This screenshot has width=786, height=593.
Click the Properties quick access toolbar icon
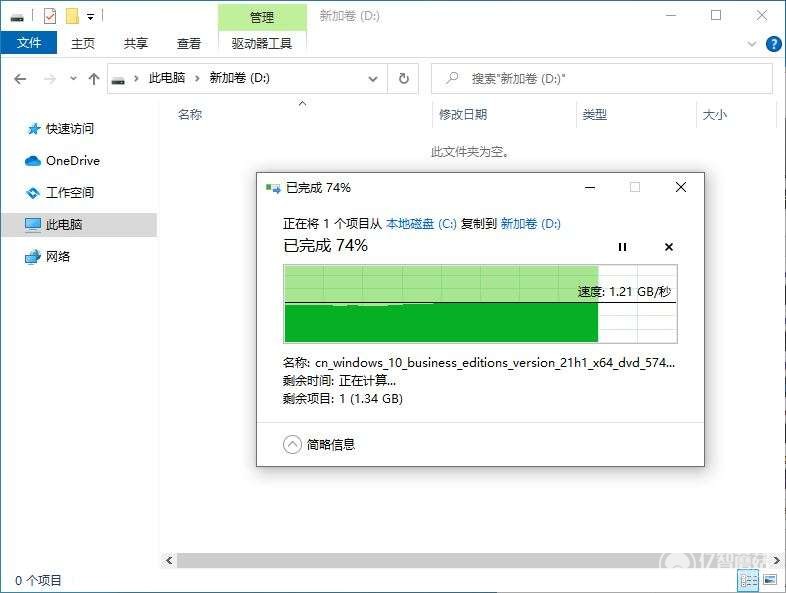pos(50,17)
